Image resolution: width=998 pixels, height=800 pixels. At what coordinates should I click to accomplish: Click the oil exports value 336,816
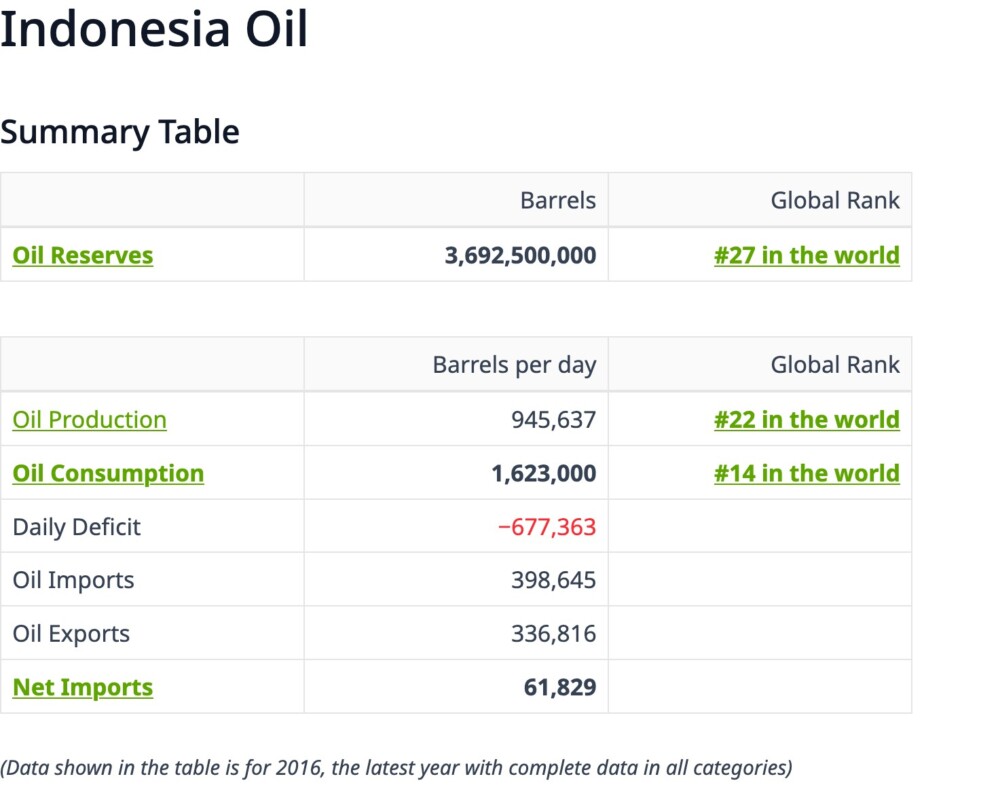(x=553, y=634)
